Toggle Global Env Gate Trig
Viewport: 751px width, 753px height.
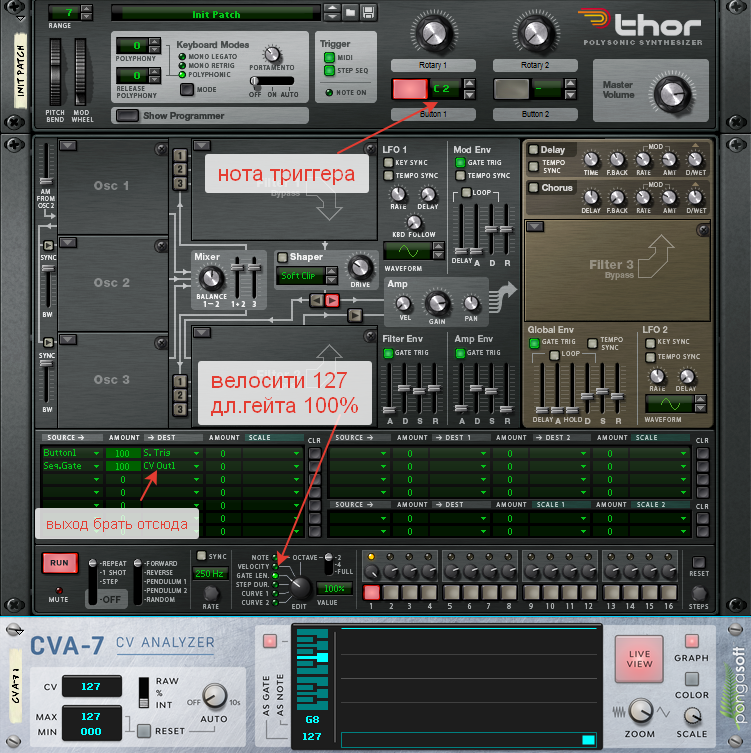[x=534, y=343]
